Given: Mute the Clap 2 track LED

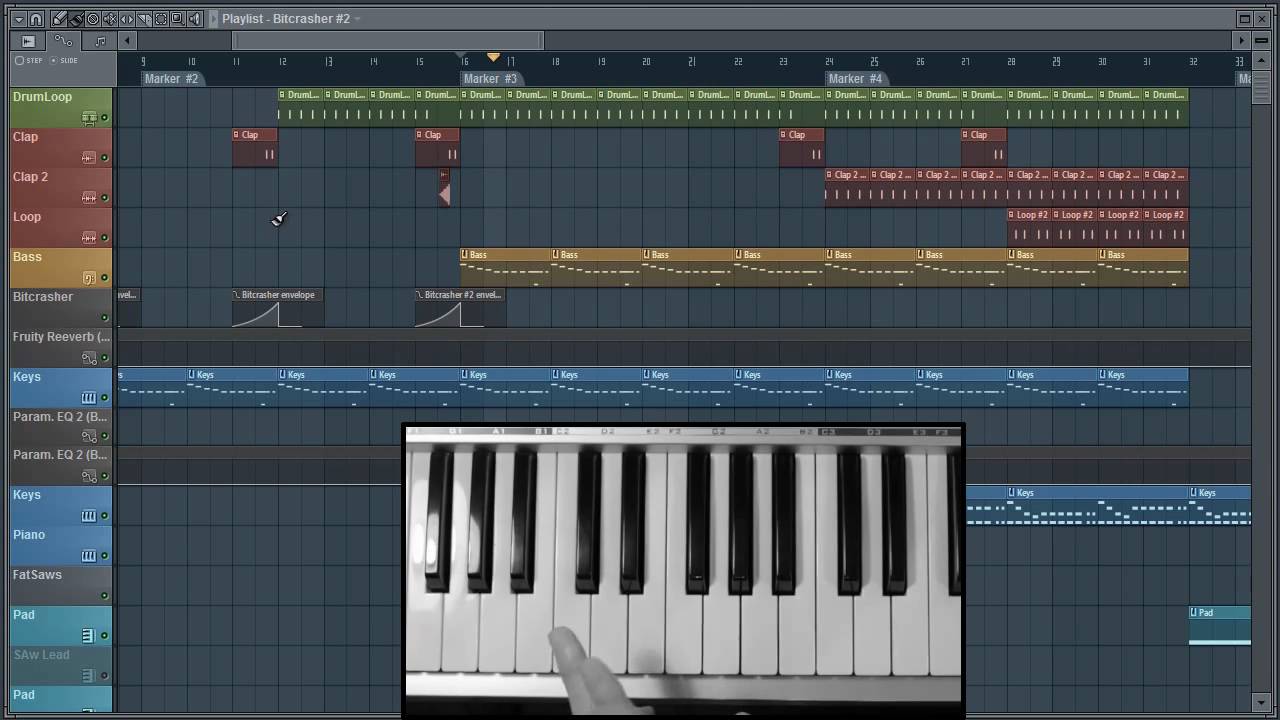Looking at the screenshot, I should (104, 198).
